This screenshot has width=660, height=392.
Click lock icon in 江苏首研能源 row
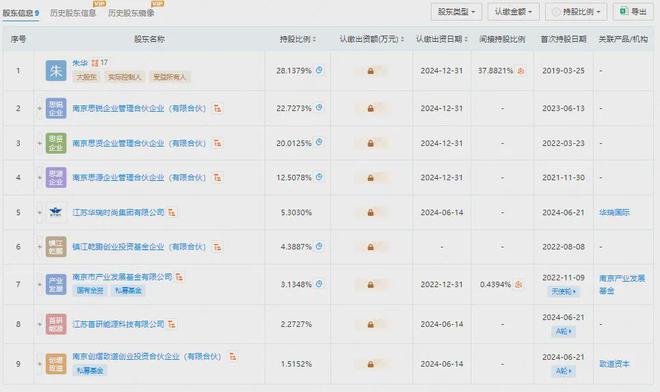coord(370,324)
